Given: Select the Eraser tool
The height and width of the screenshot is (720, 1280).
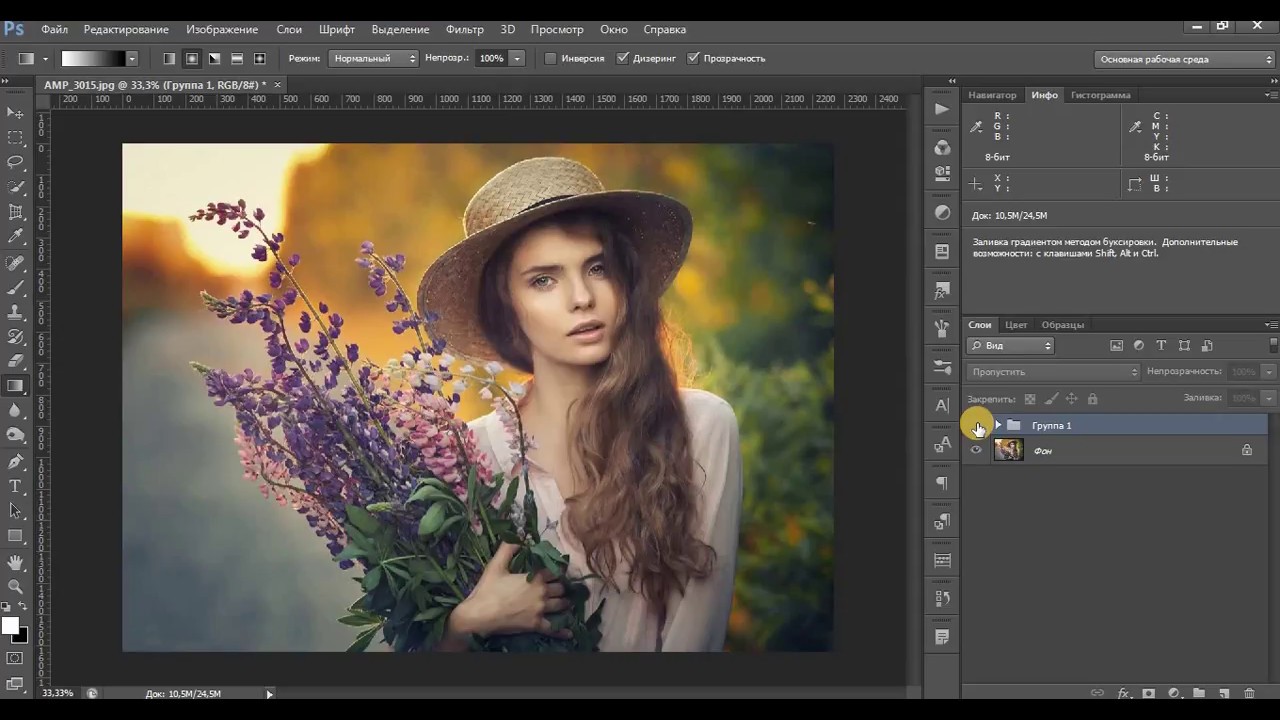Looking at the screenshot, I should pos(15,361).
